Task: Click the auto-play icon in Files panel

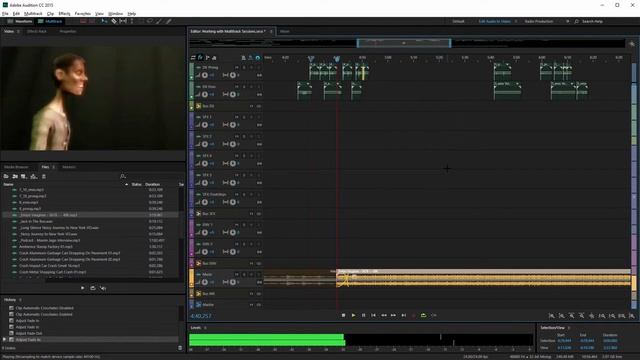Action: [103, 288]
